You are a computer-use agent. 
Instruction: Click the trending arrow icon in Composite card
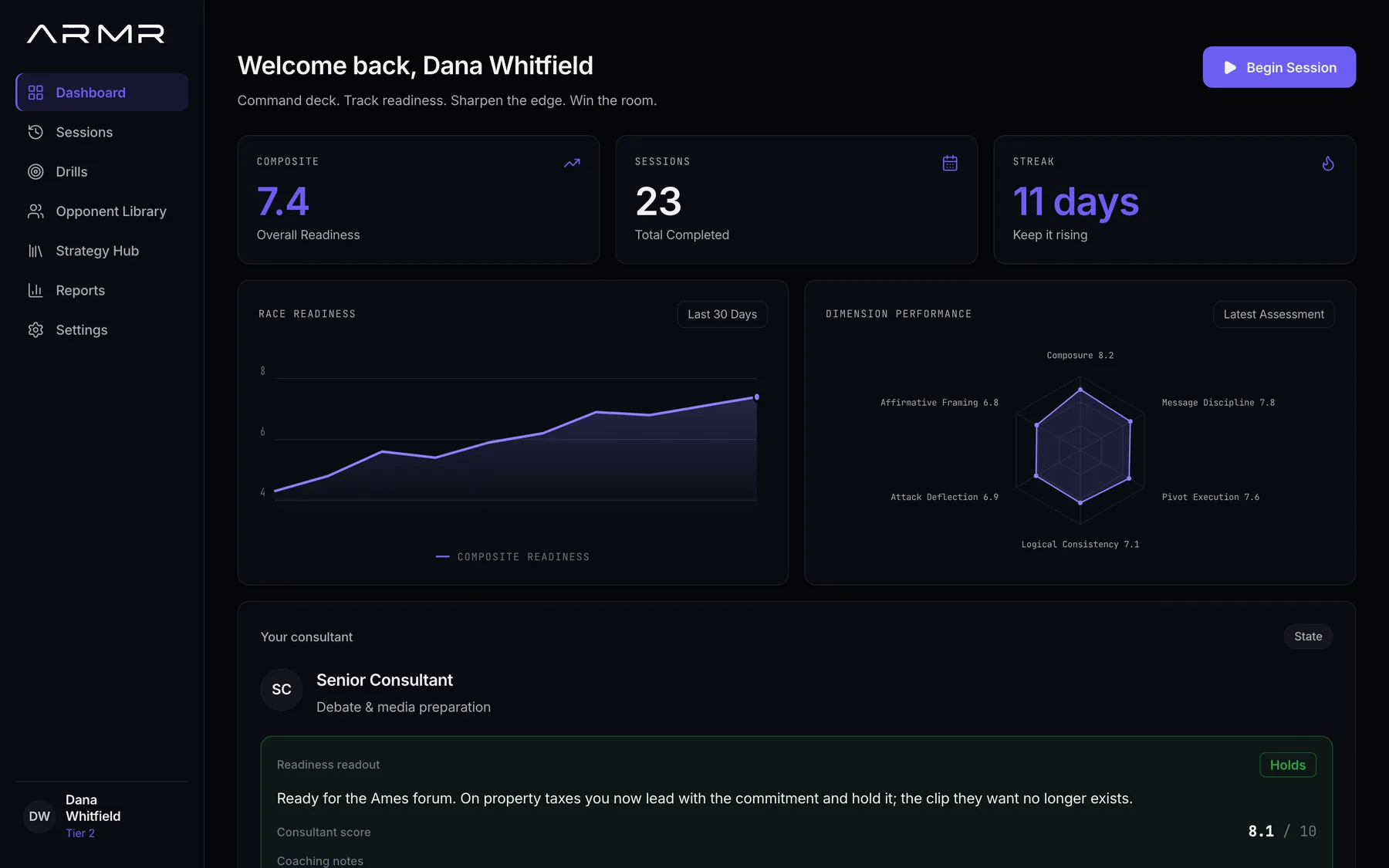point(572,163)
